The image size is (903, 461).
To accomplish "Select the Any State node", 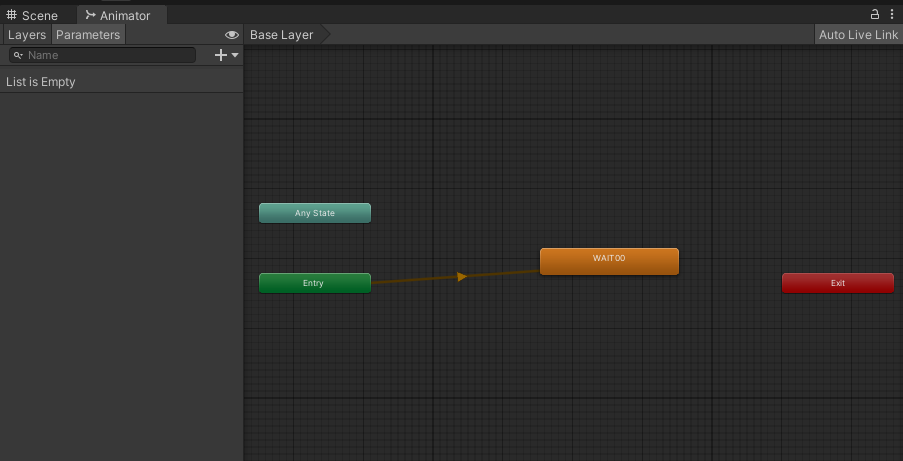I will pos(315,213).
